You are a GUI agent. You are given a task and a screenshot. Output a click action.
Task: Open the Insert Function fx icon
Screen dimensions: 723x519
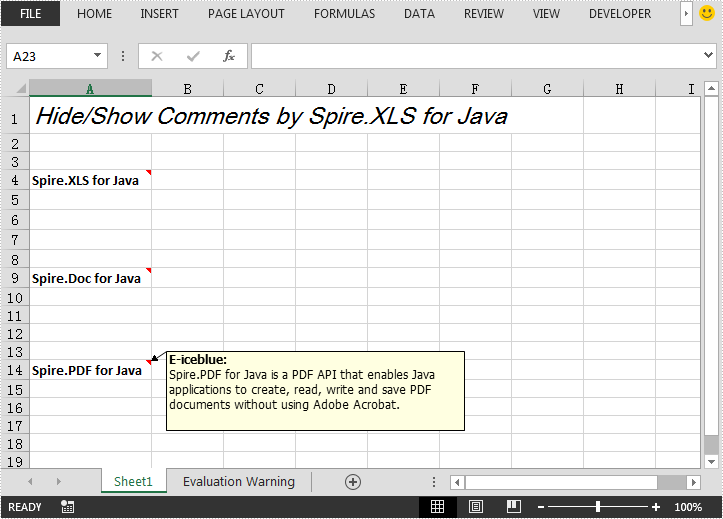(229, 56)
